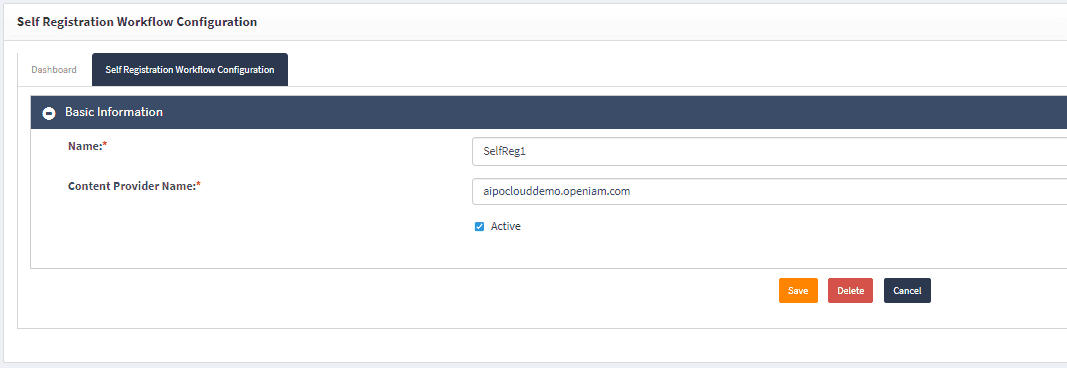Click the page heading Self Registration Workflow Configuration
The image size is (1067, 368).
click(137, 22)
